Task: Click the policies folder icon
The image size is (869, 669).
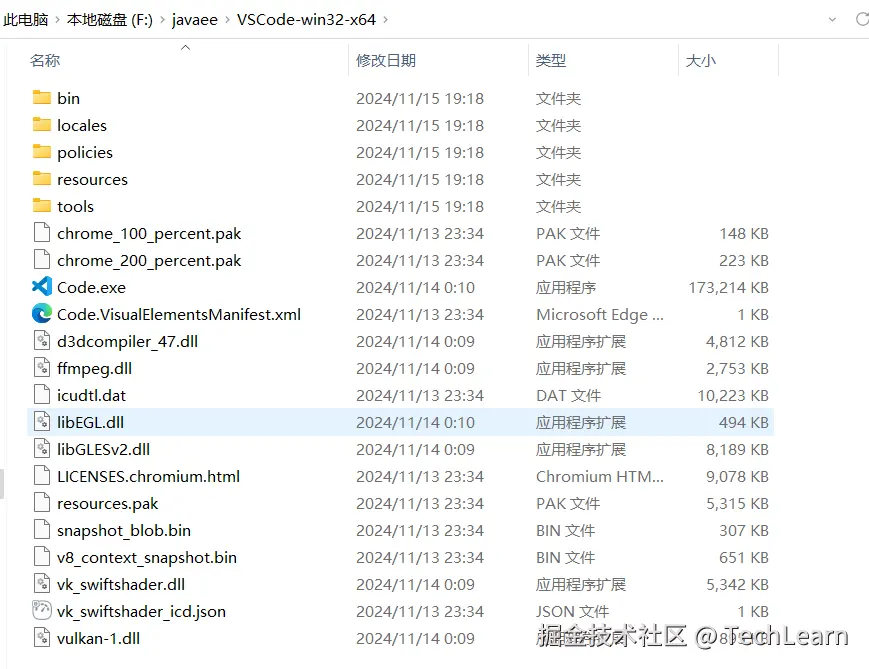Action: tap(42, 151)
